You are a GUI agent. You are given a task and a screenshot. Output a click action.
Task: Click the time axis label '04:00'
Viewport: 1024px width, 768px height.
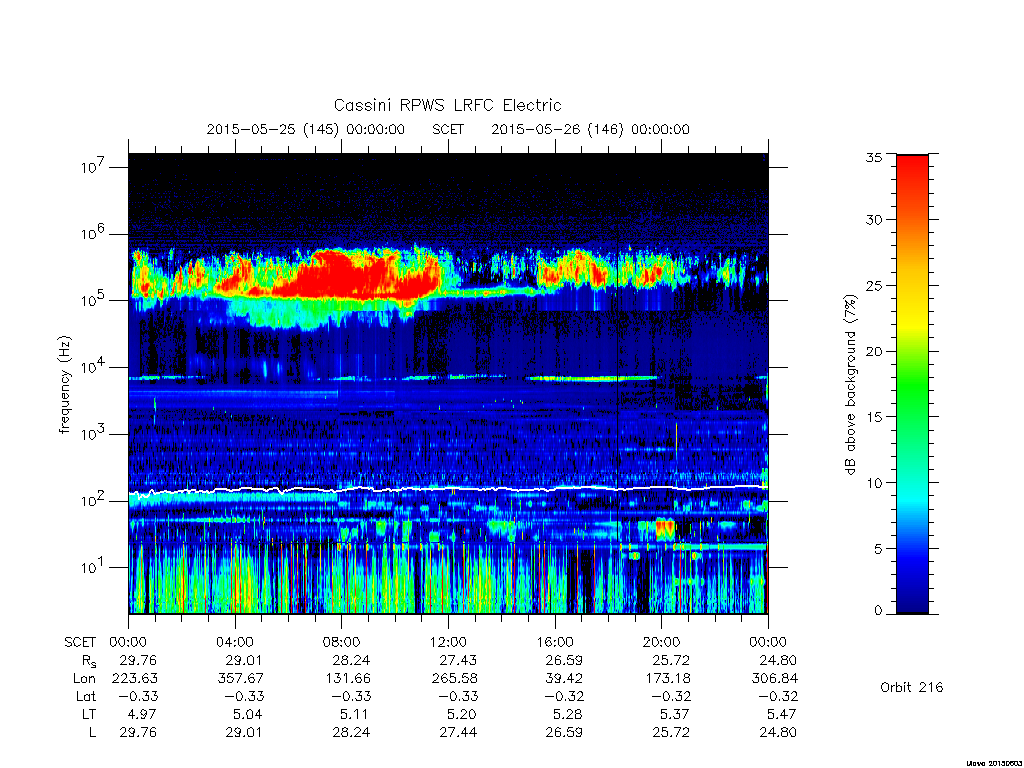coord(235,642)
